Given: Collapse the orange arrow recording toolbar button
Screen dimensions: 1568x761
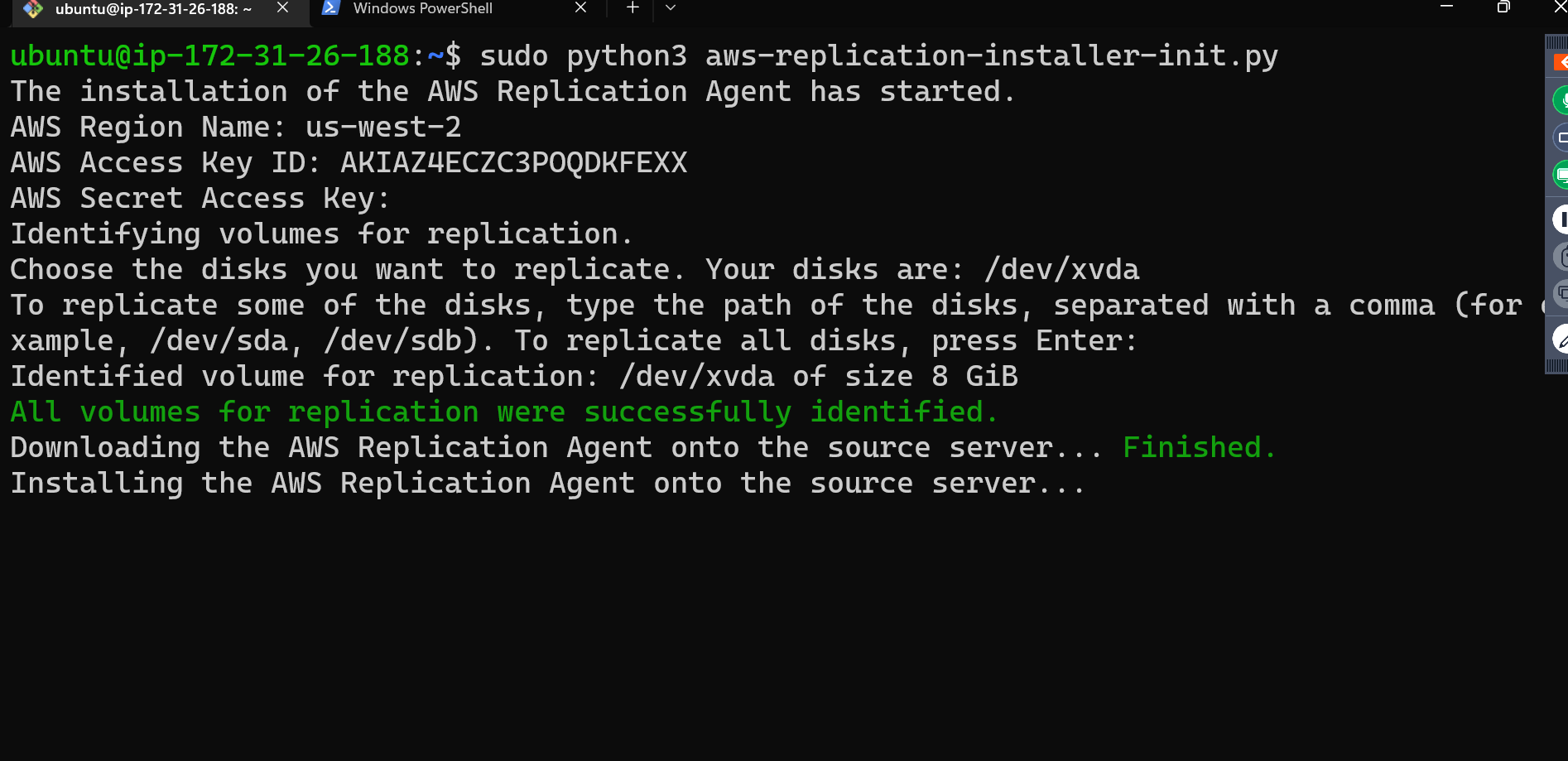Looking at the screenshot, I should click(1561, 62).
